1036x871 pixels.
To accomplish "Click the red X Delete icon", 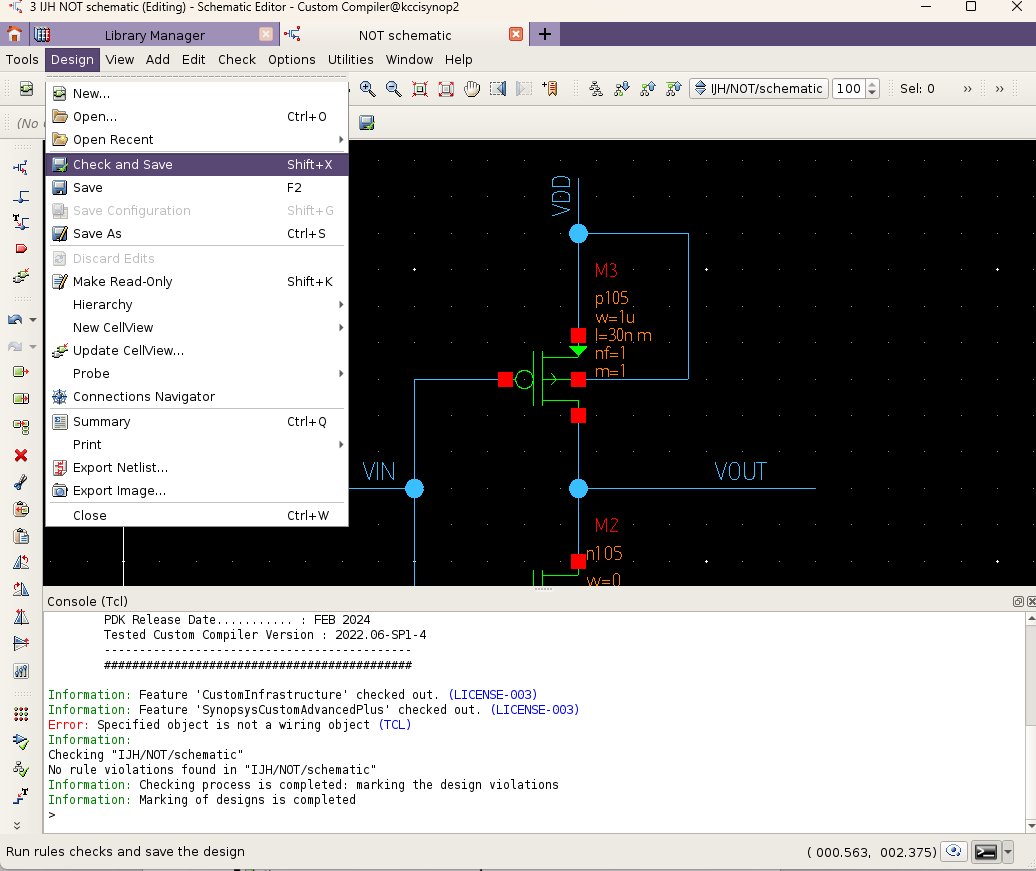I will pyautogui.click(x=21, y=455).
